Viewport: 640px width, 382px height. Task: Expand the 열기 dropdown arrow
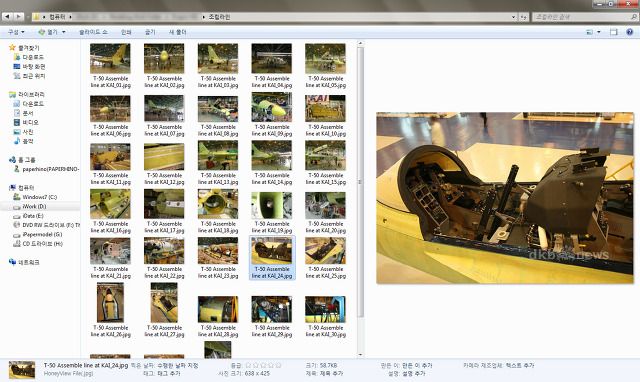[x=64, y=32]
